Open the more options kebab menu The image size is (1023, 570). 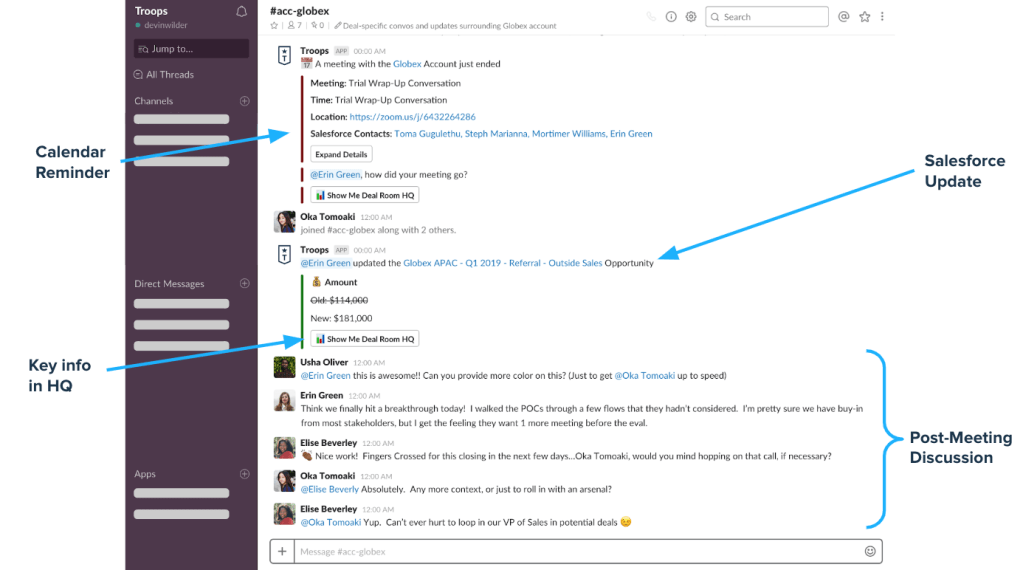(882, 17)
